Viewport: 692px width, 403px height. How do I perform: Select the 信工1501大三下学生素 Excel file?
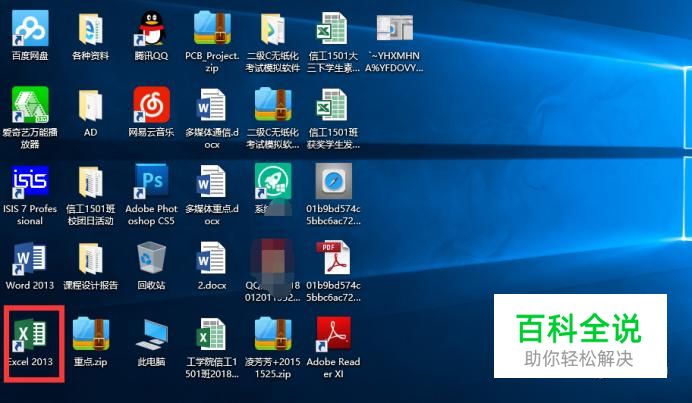(x=333, y=28)
